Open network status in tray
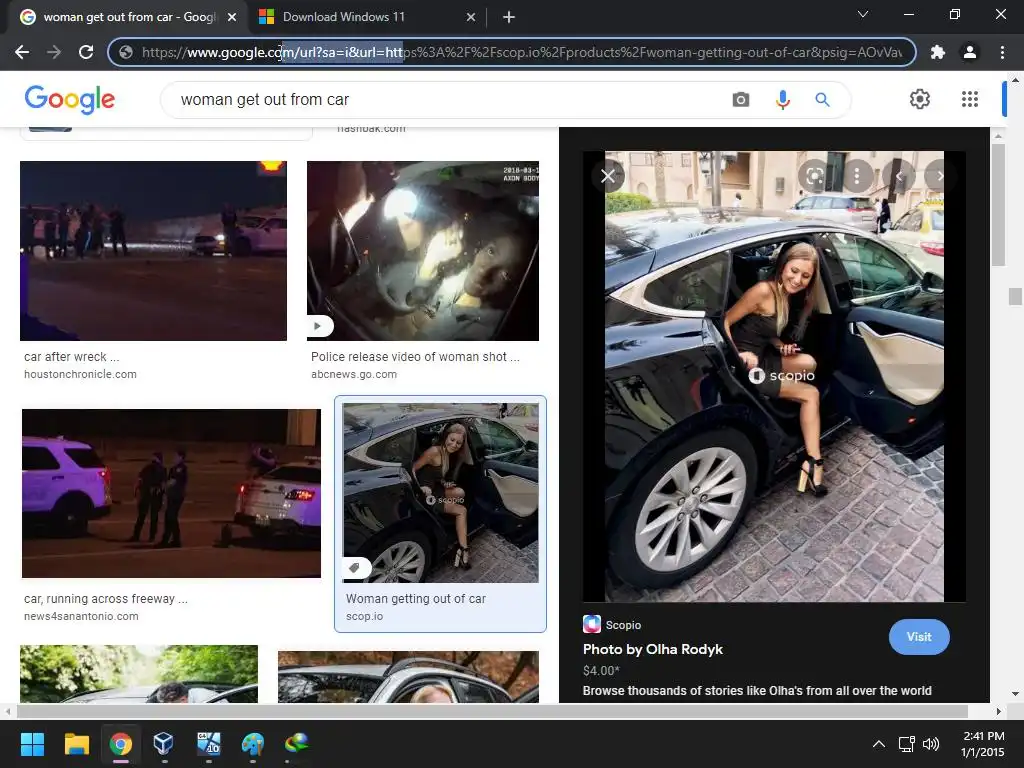This screenshot has height=768, width=1024. tap(906, 743)
